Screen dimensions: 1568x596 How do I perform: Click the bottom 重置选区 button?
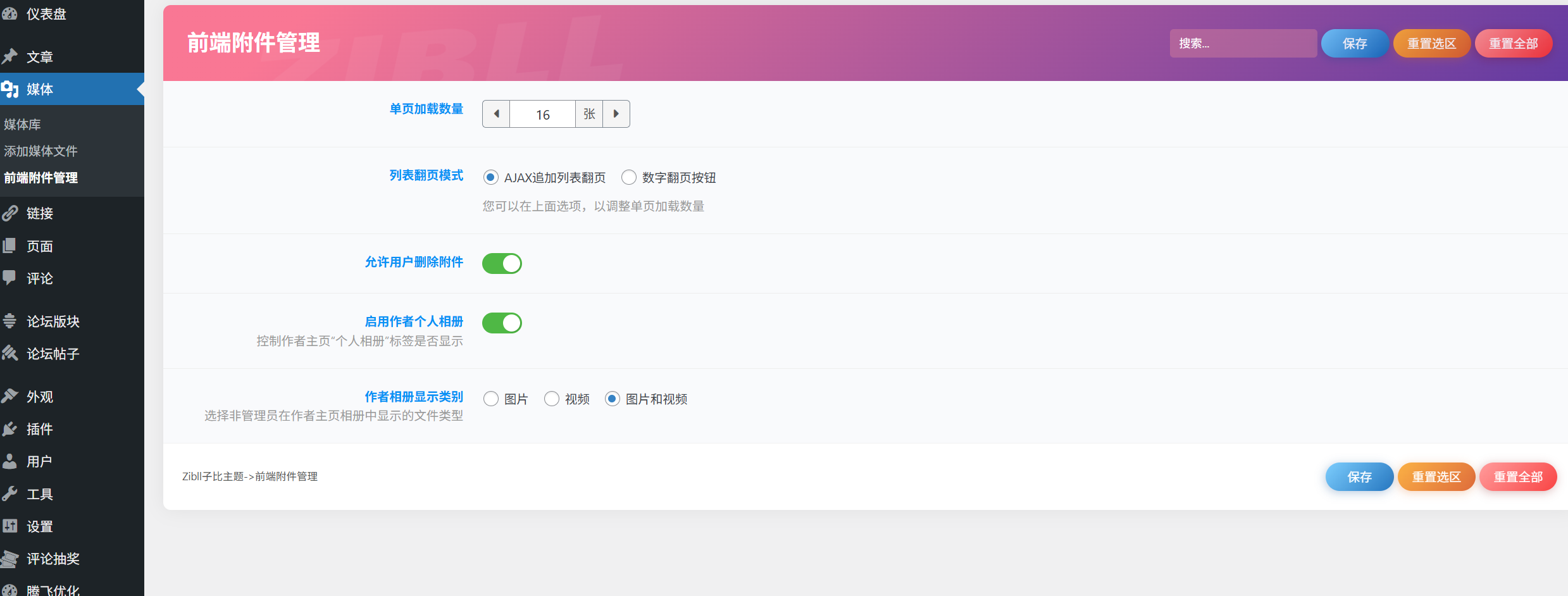point(1436,477)
